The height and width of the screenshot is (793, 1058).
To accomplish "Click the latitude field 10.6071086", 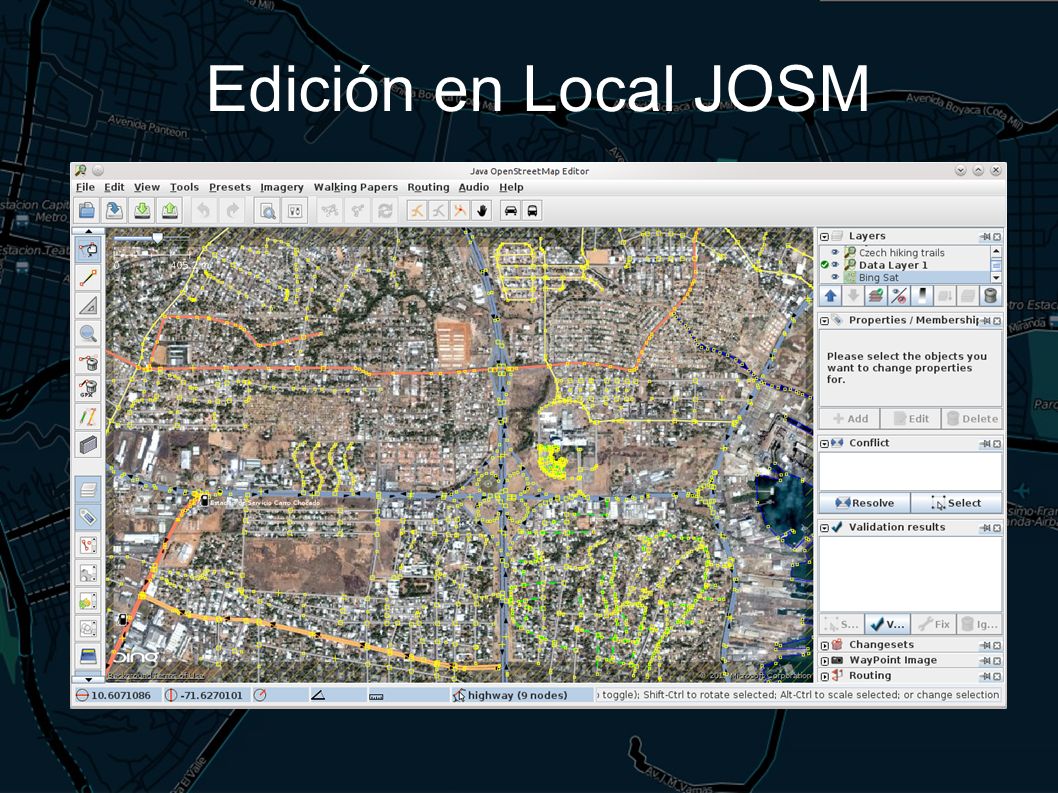I will (117, 695).
